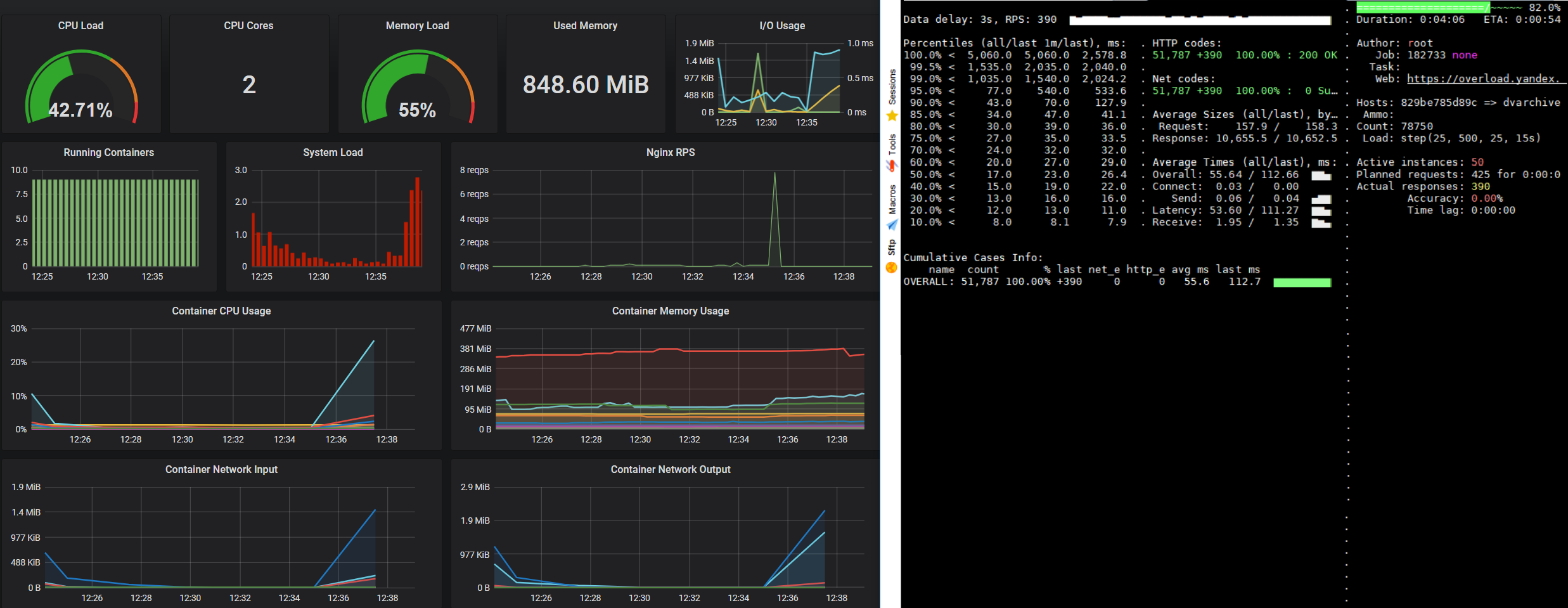1568x608 pixels.
Task: Click the Tools knife icon in sidebar
Action: coord(892,165)
